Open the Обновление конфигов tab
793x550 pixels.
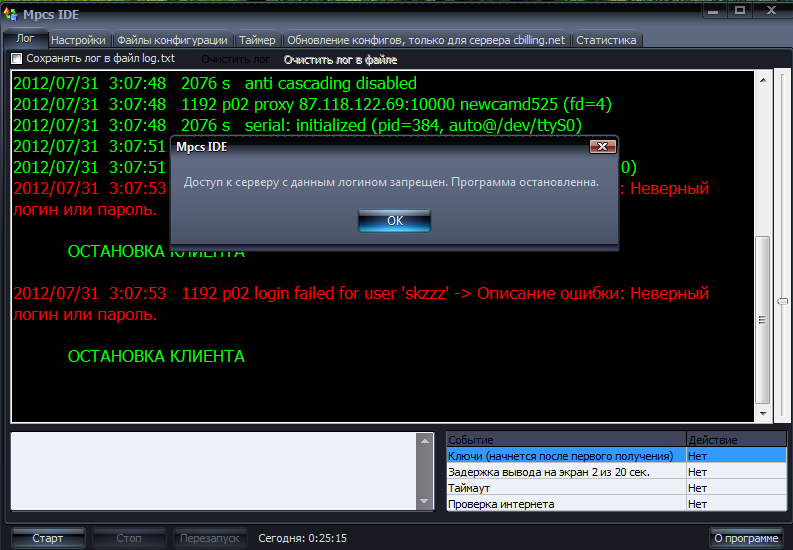tap(426, 40)
